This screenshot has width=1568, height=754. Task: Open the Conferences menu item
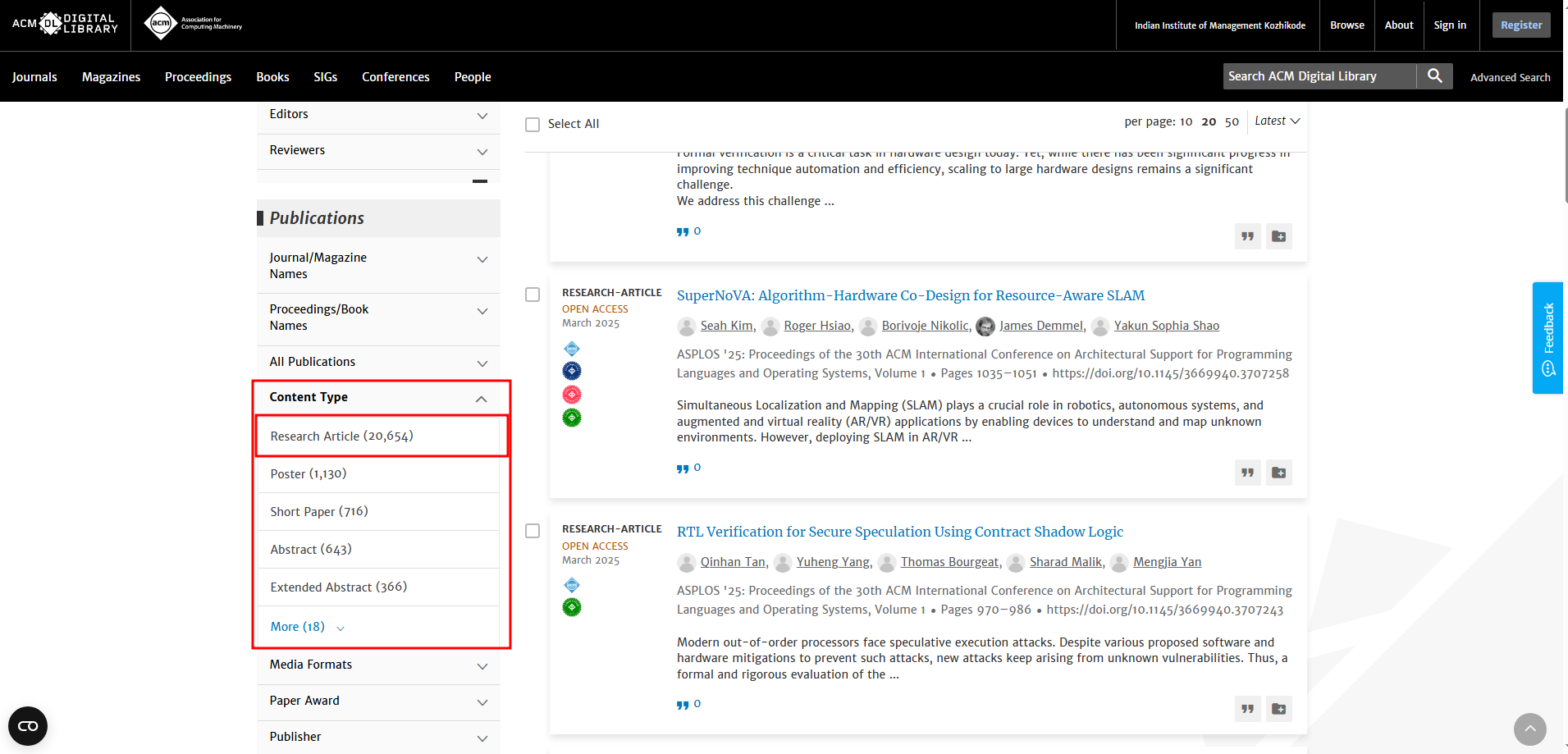[x=395, y=77]
